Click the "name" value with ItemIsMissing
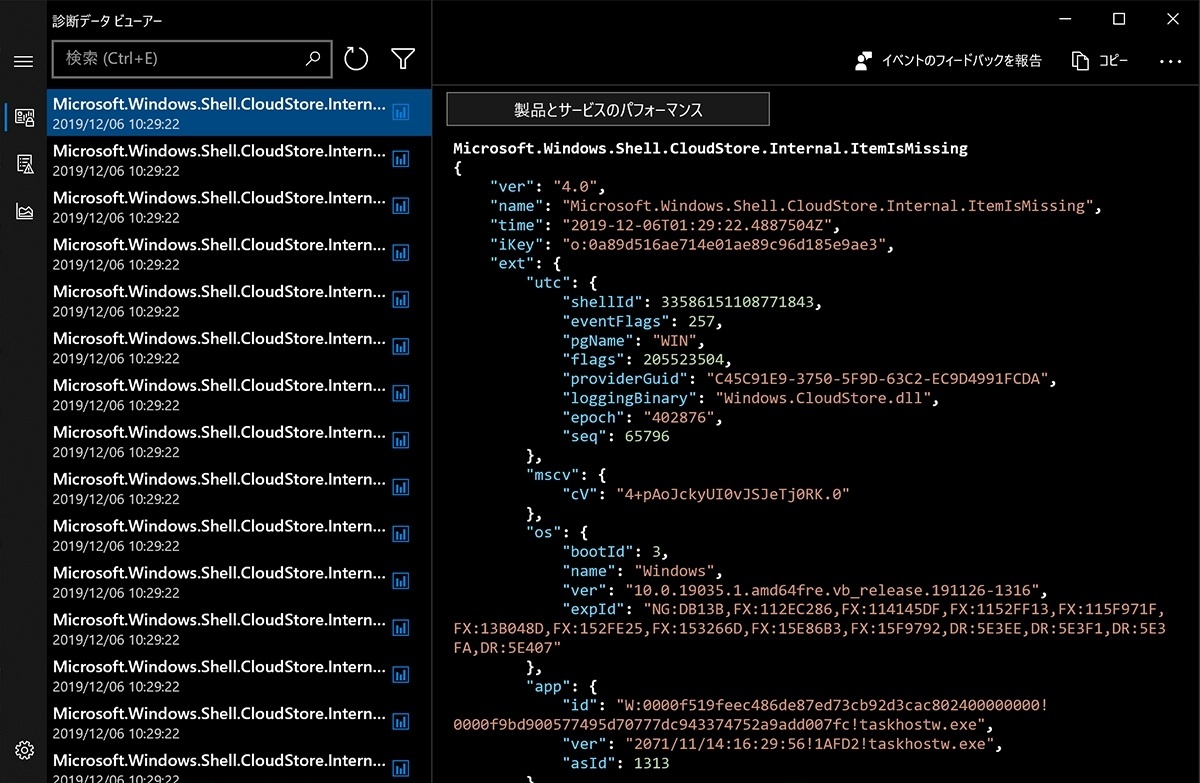Screen dimensions: 1200x783 (828, 206)
